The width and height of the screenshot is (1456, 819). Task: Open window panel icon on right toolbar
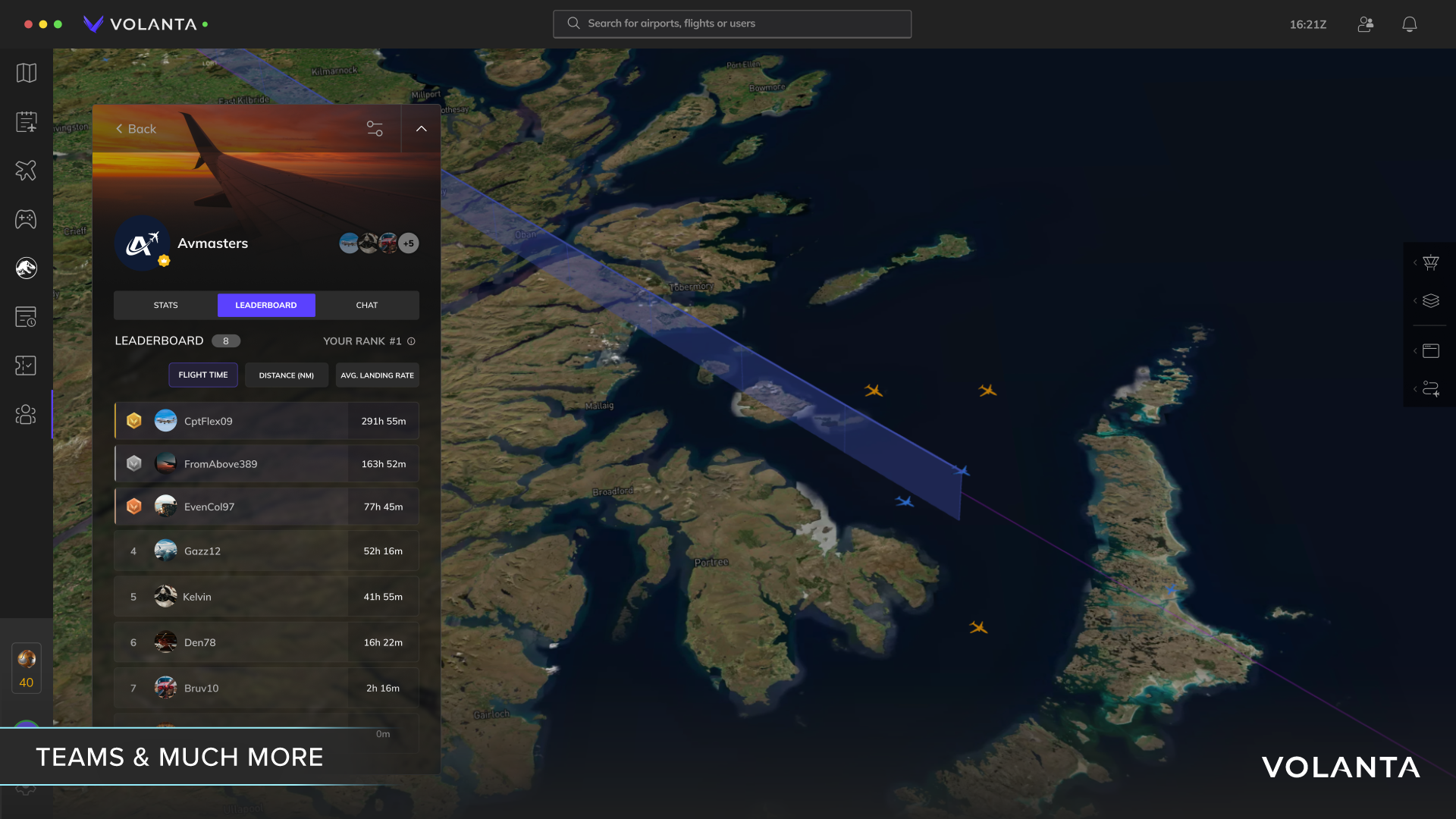[x=1431, y=350]
